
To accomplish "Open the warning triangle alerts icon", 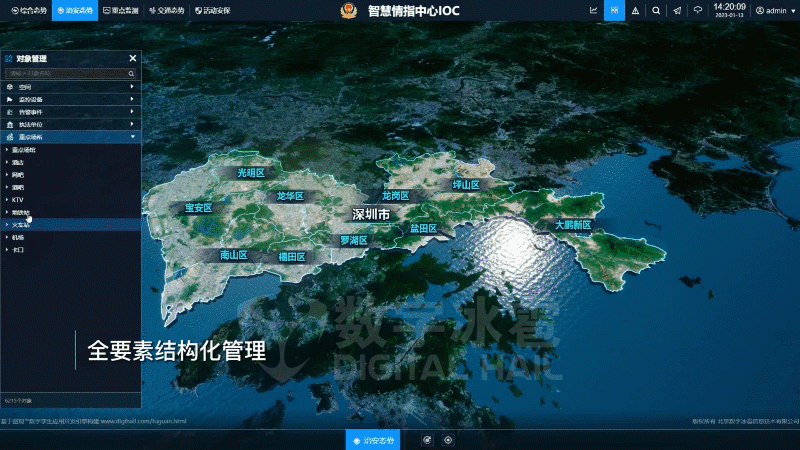I will point(635,10).
